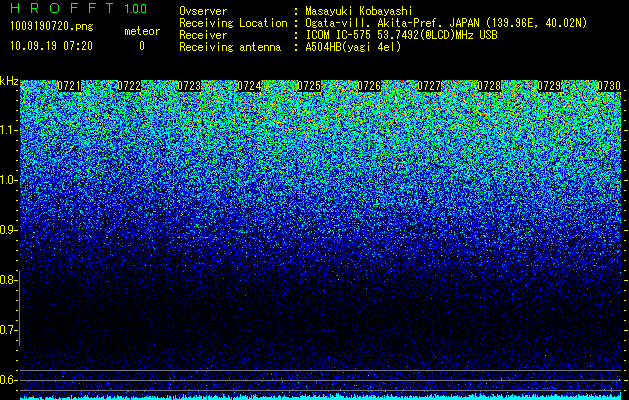Screen dimensions: 629x400
Task: Click the A504HB(yagi 4el) antenna text
Action: [353, 47]
